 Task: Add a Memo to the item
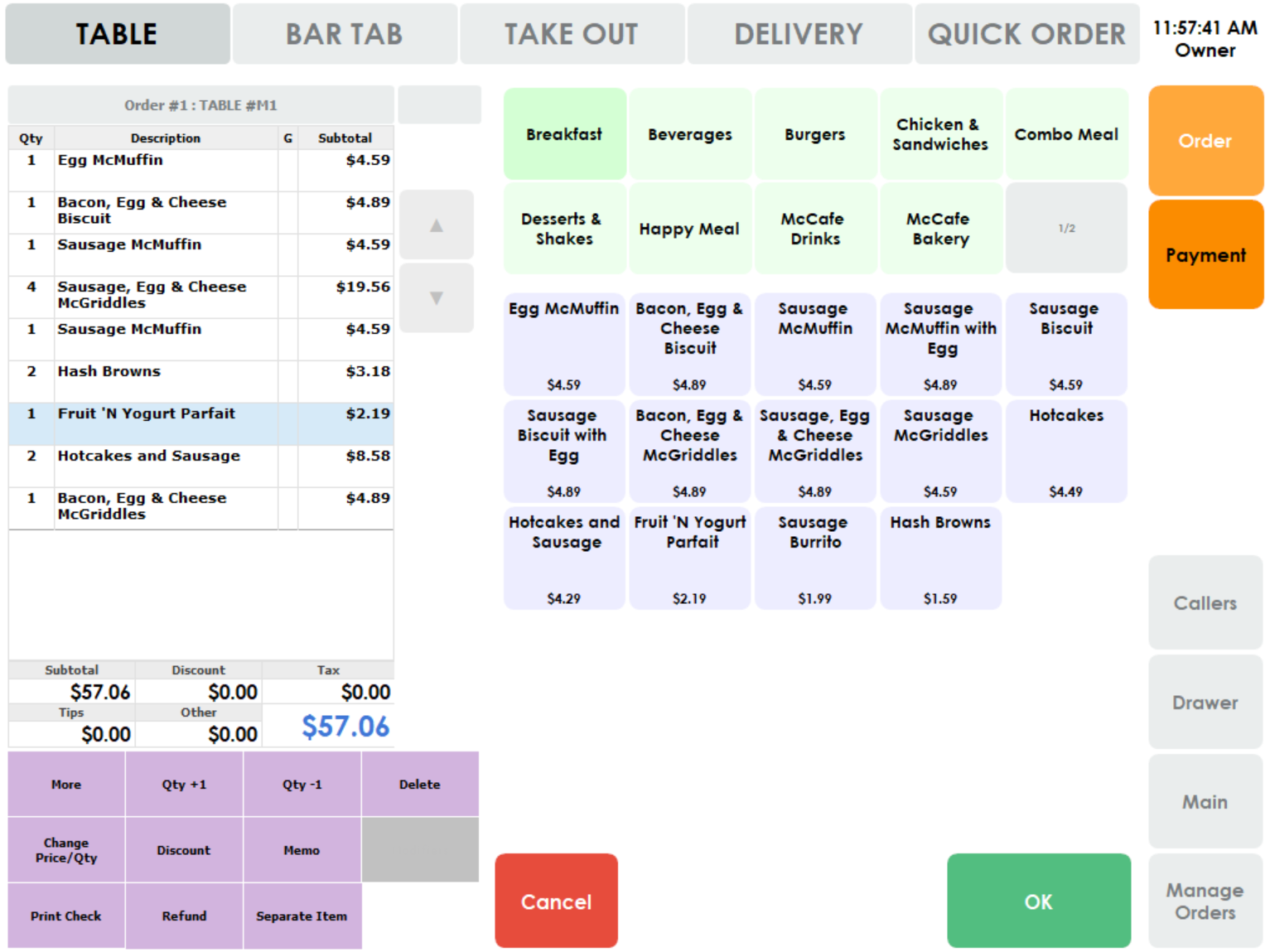tap(302, 850)
